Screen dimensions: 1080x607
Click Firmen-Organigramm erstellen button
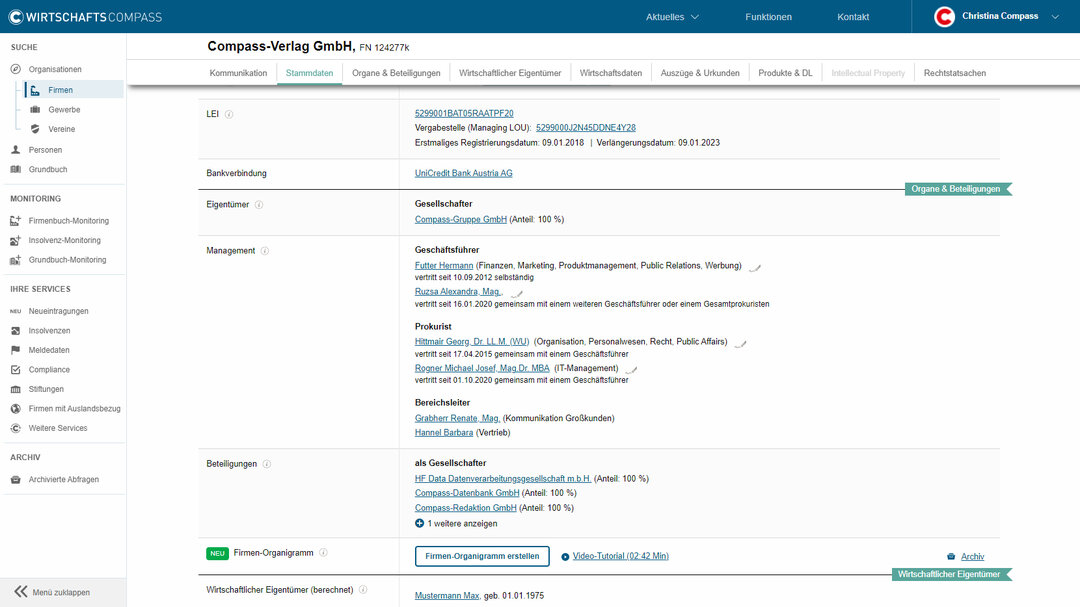pyautogui.click(x=482, y=557)
